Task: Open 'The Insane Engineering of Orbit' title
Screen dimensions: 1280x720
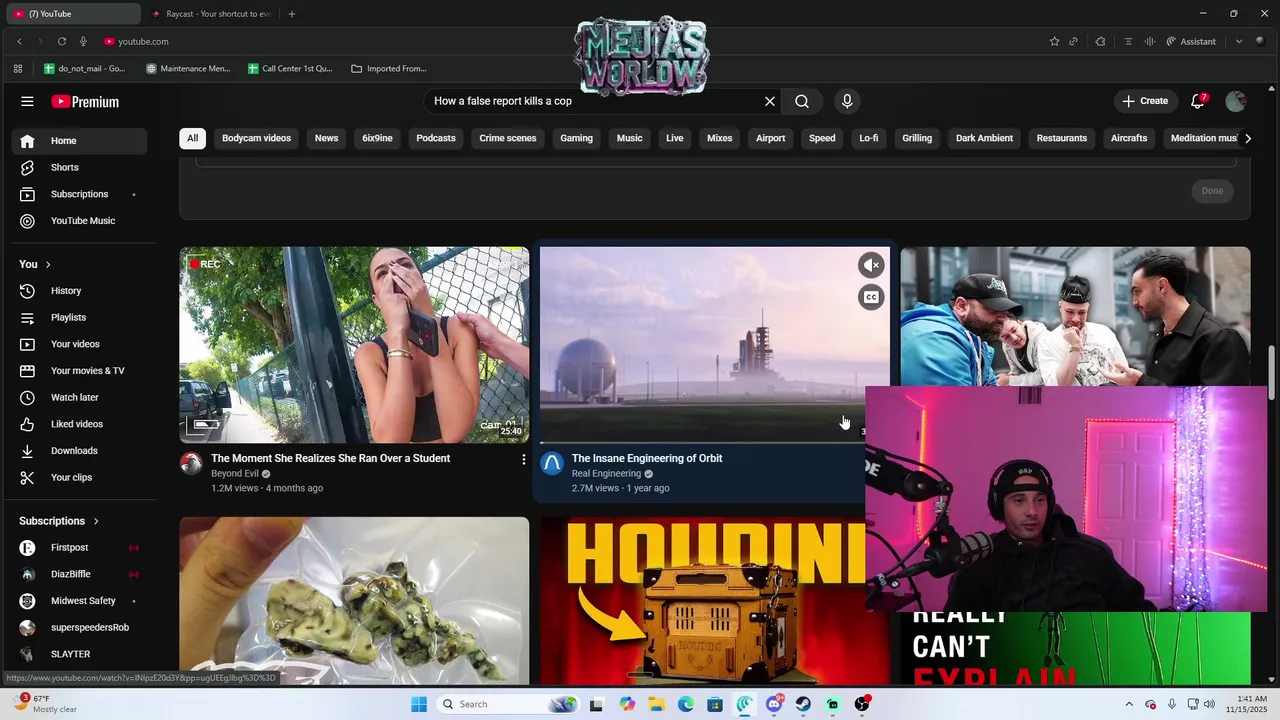Action: point(647,458)
